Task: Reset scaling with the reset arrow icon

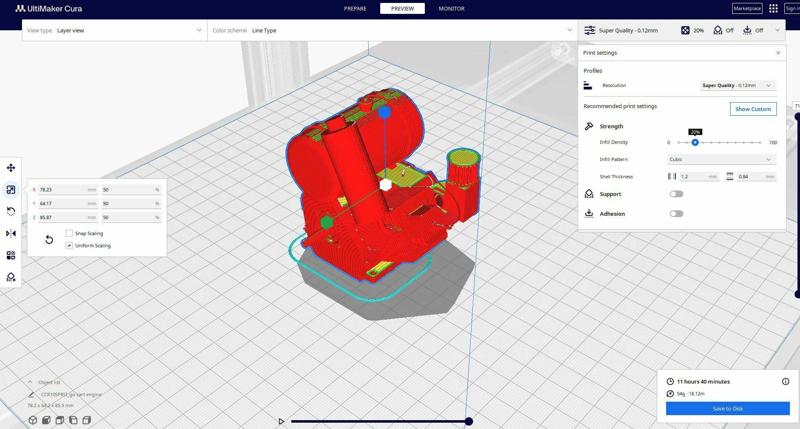Action: coord(49,240)
